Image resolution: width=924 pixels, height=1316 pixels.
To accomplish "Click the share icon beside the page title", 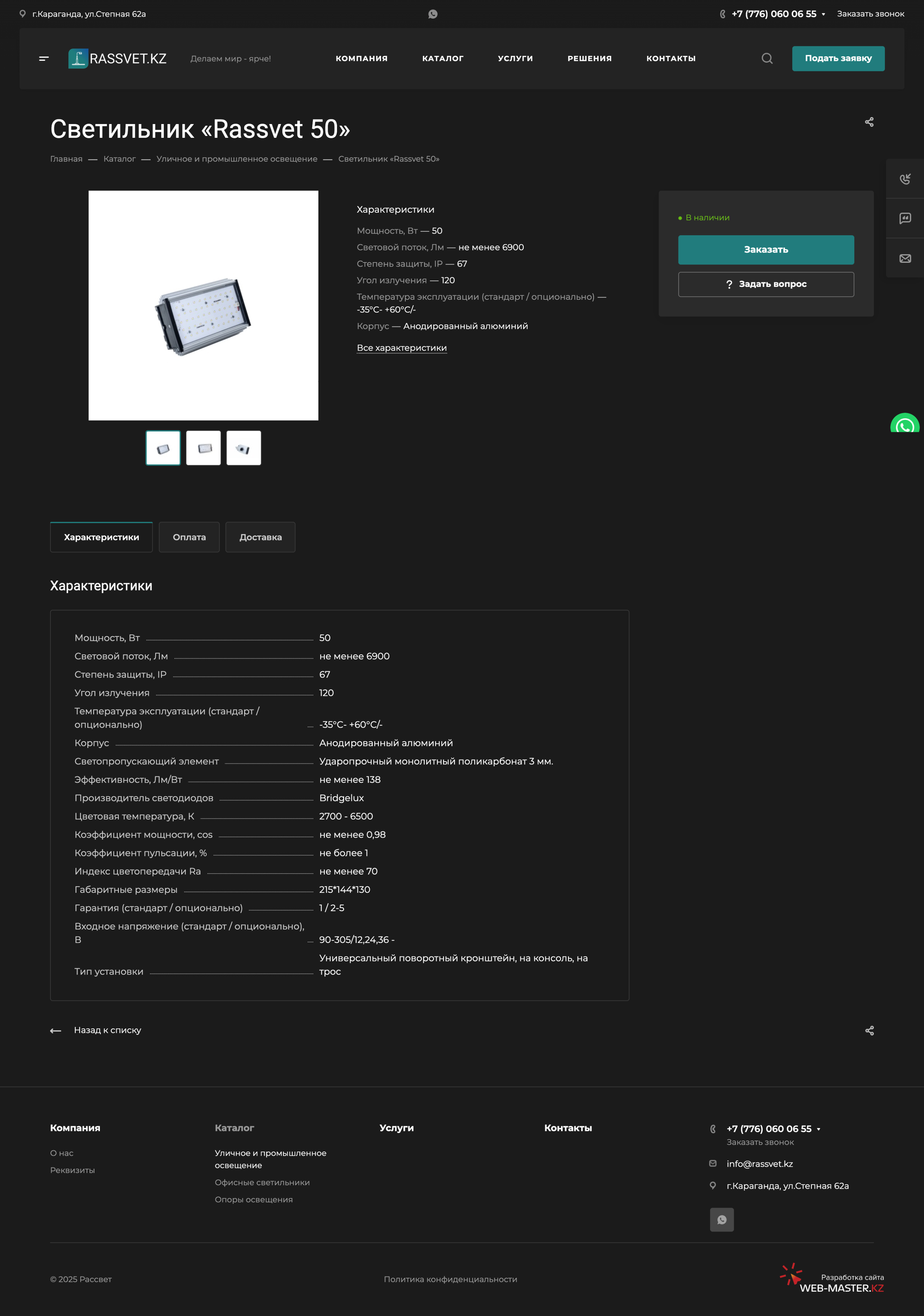I will coord(869,122).
